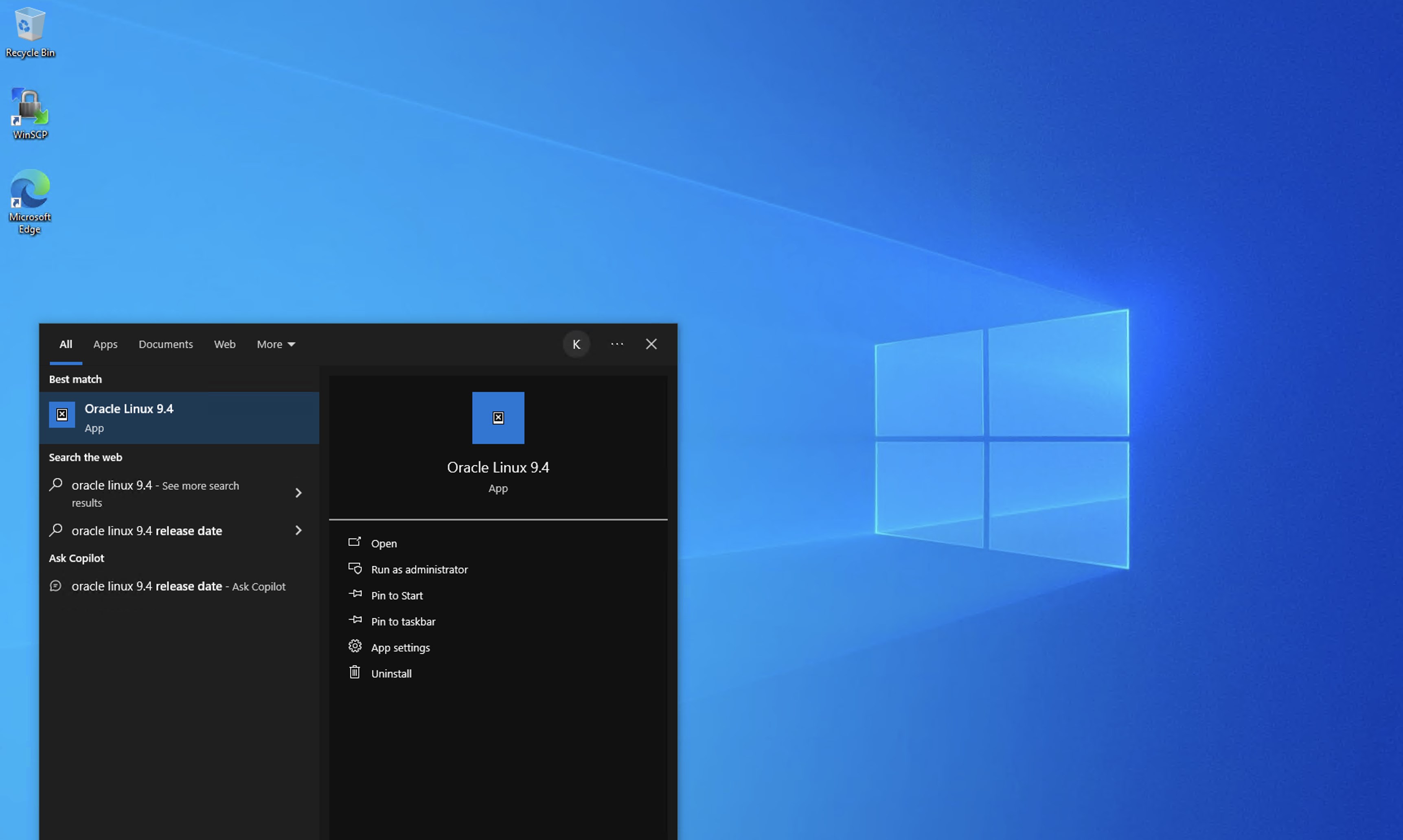The height and width of the screenshot is (840, 1403).
Task: Choose Run as administrator
Action: (419, 569)
